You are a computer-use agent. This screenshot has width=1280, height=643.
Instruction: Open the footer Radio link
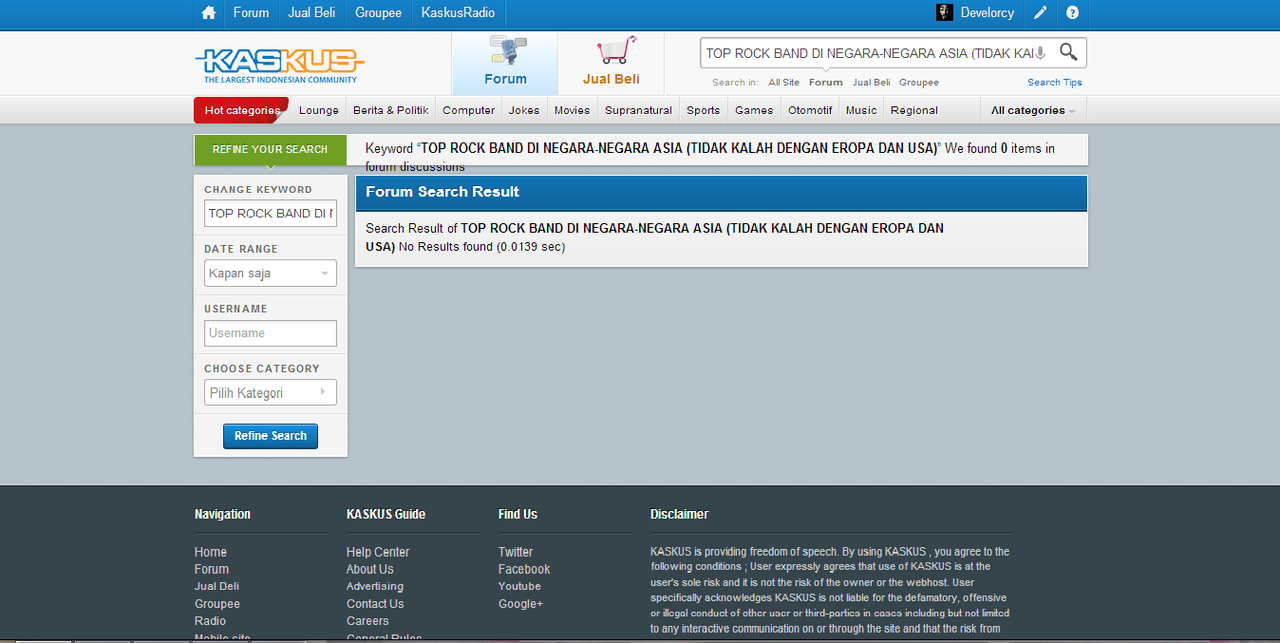(x=210, y=621)
